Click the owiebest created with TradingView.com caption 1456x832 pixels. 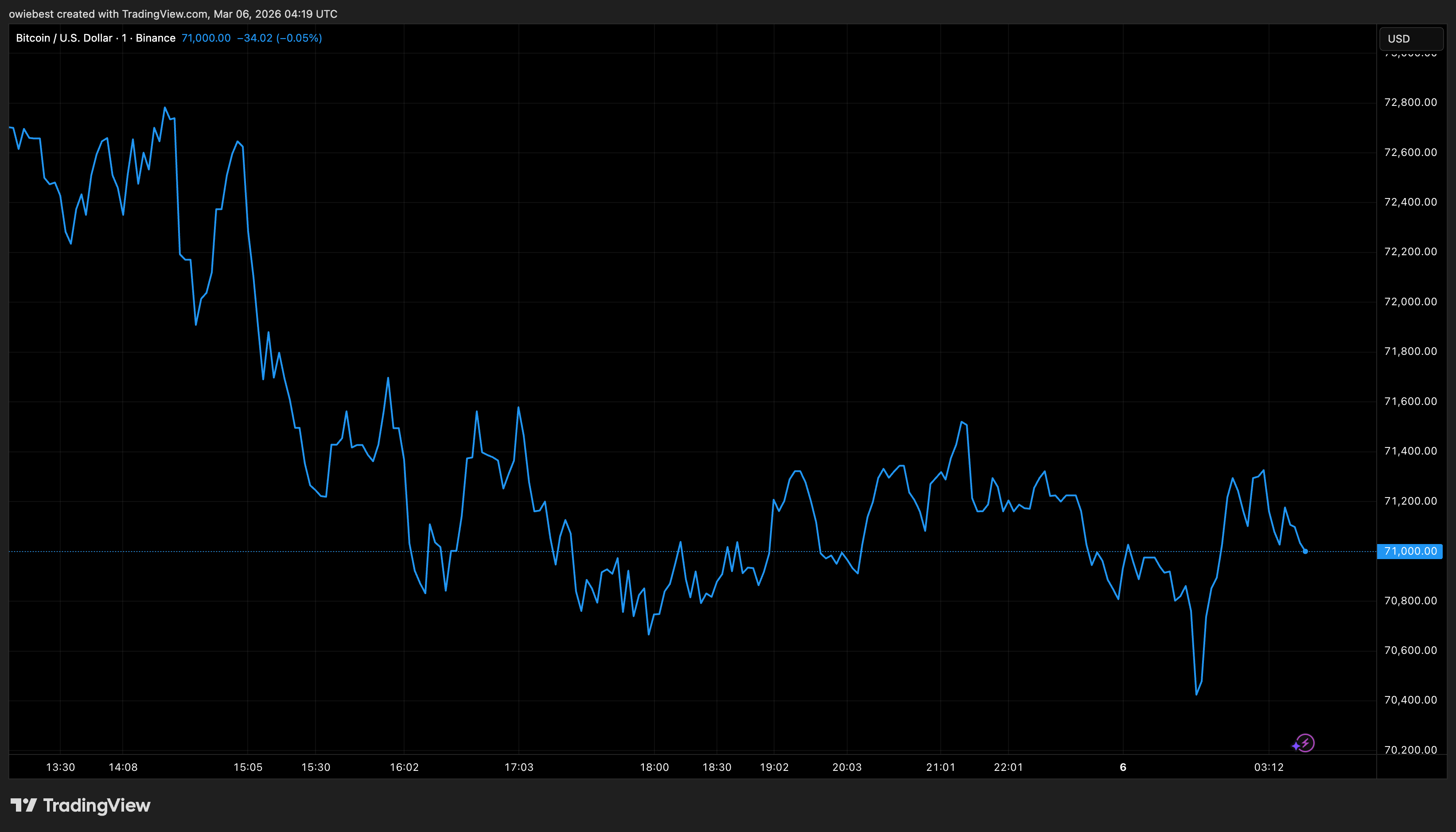click(172, 14)
